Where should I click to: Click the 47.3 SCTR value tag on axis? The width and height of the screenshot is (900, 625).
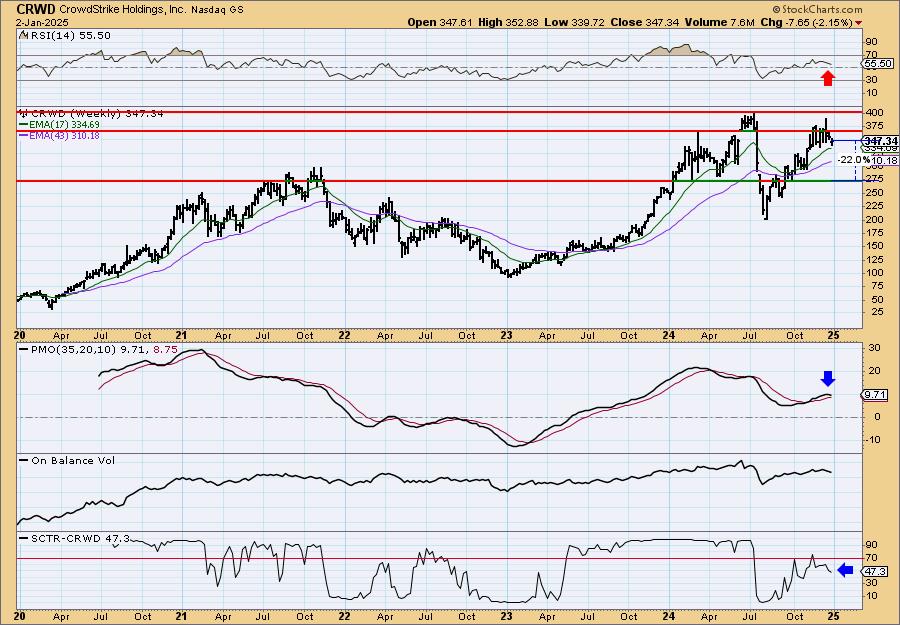(x=876, y=572)
